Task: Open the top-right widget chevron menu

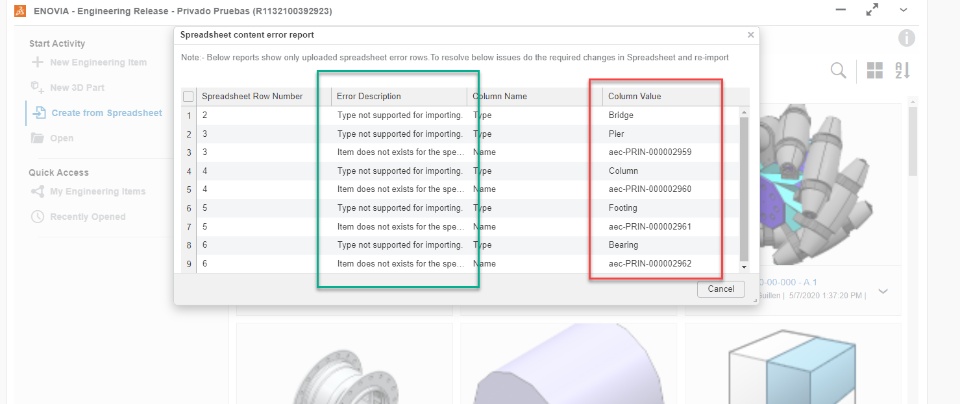Action: click(903, 10)
